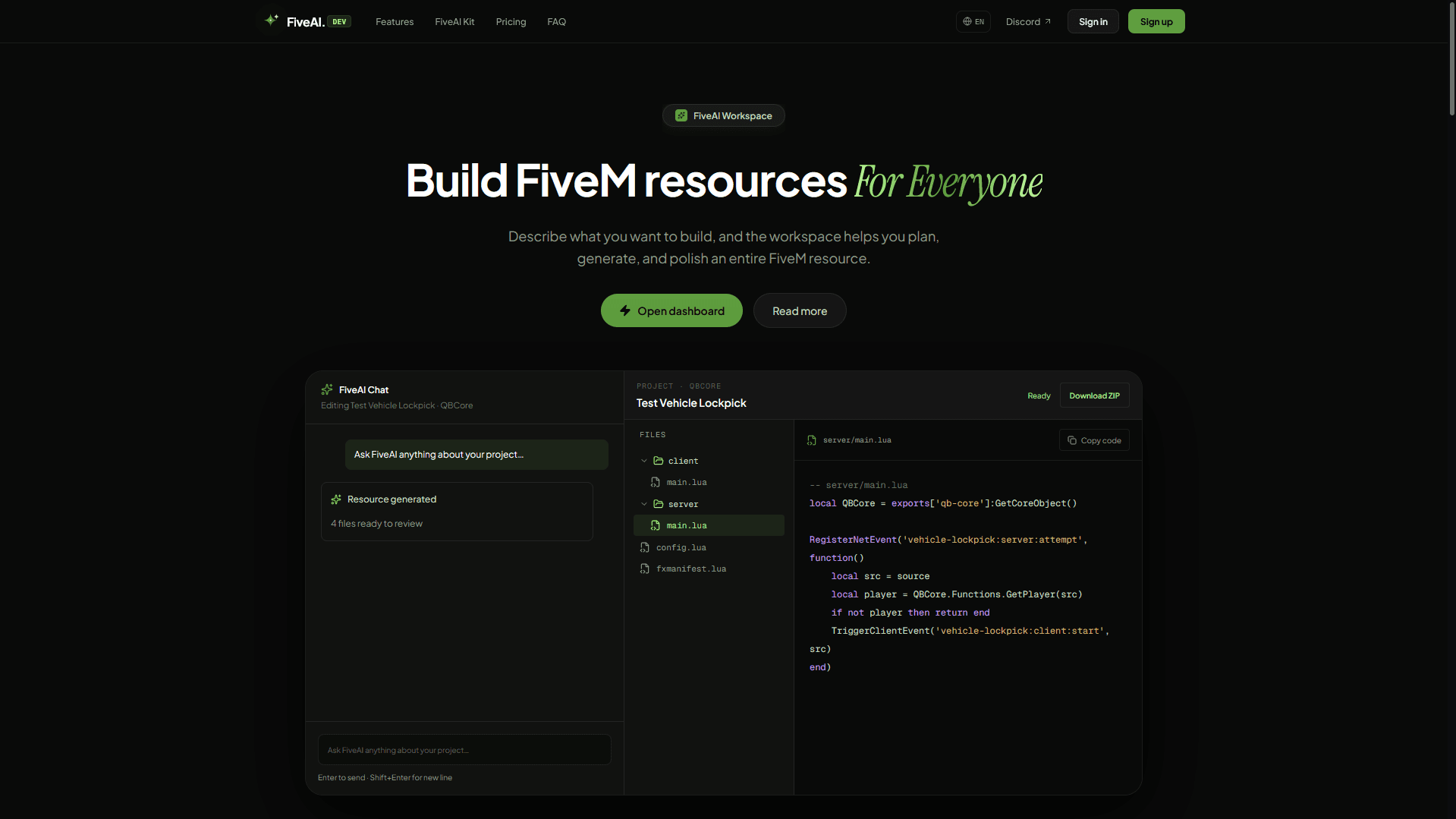Click the Sign in button
Screen dimensions: 1456x819
pyautogui.click(x=1093, y=21)
